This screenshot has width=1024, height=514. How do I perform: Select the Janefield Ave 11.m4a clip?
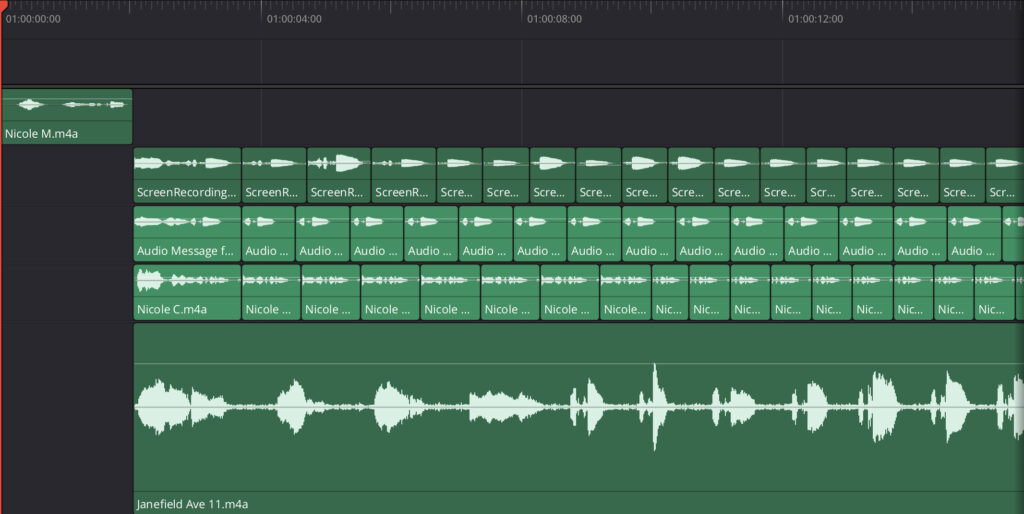579,419
